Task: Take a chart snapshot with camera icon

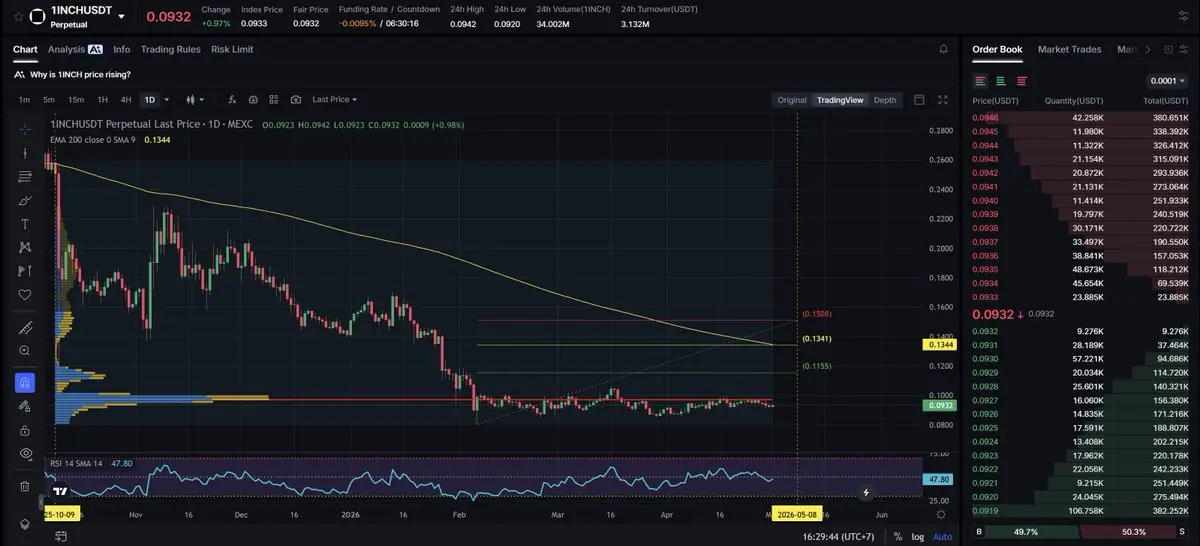Action: tap(296, 100)
